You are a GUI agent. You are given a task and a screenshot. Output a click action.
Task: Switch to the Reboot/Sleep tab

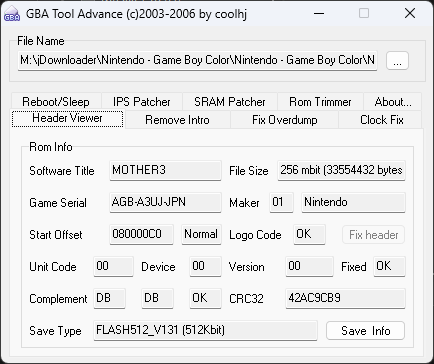(x=56, y=102)
